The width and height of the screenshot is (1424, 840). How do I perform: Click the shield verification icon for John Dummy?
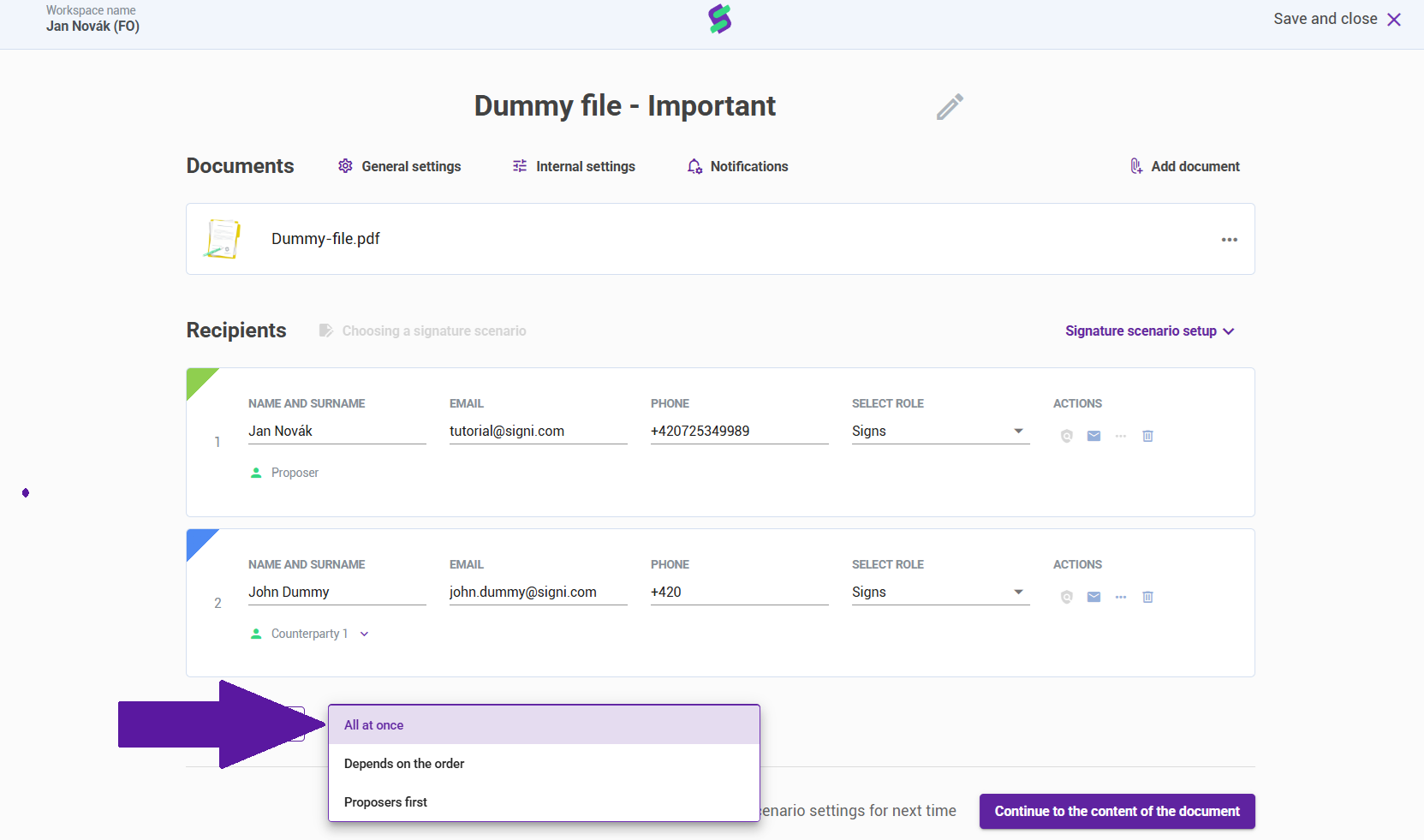(x=1066, y=597)
